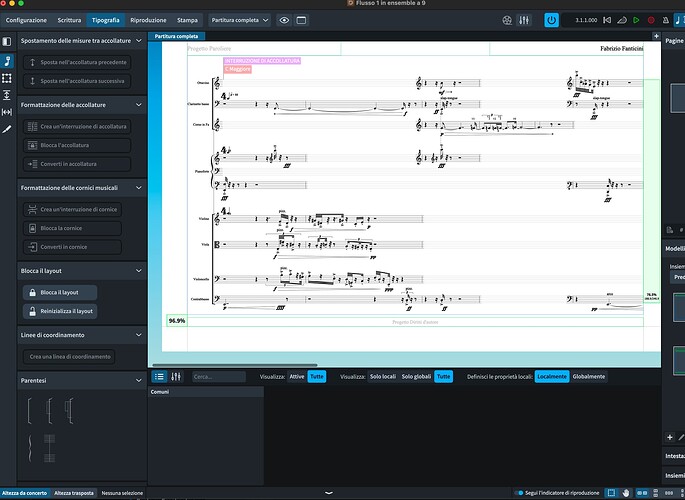Open the Partitura completa layout dropdown
Viewport: 685px width, 500px height.
click(239, 20)
